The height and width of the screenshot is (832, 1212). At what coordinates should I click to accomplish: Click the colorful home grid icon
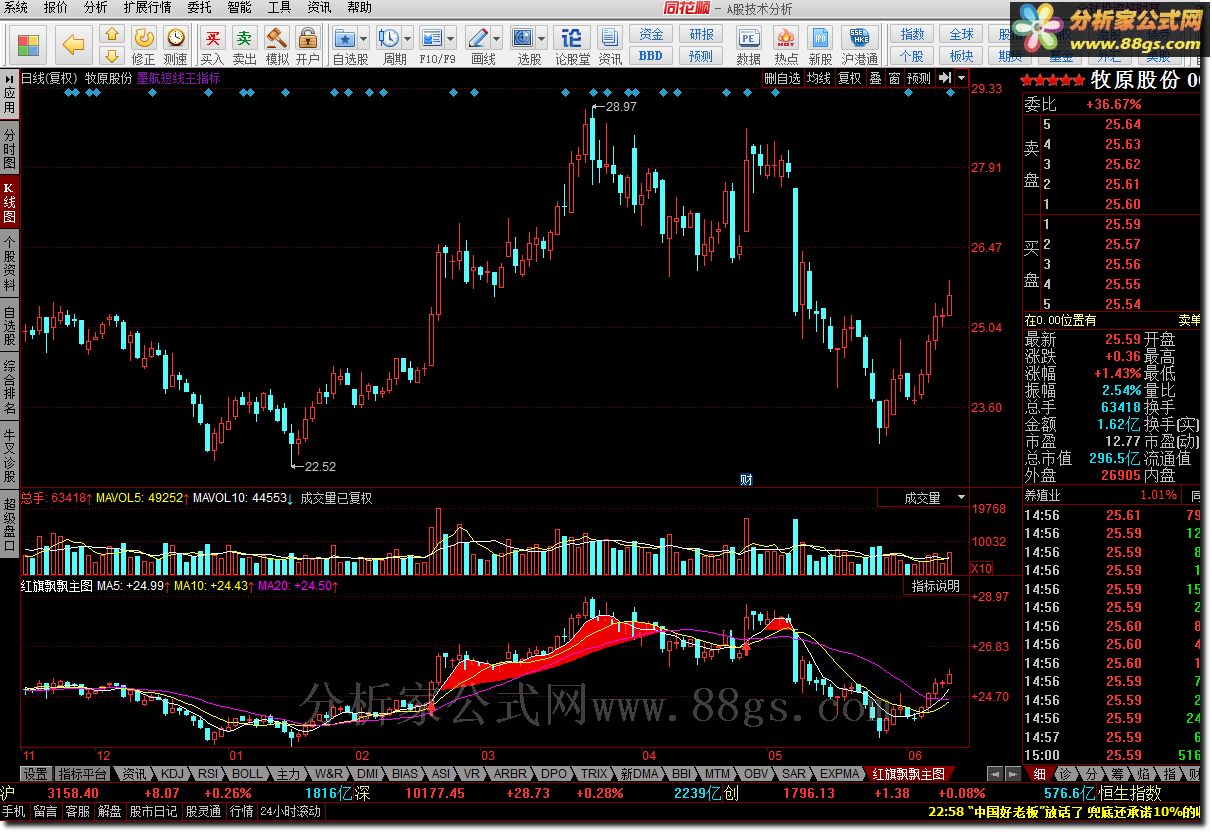click(x=28, y=45)
